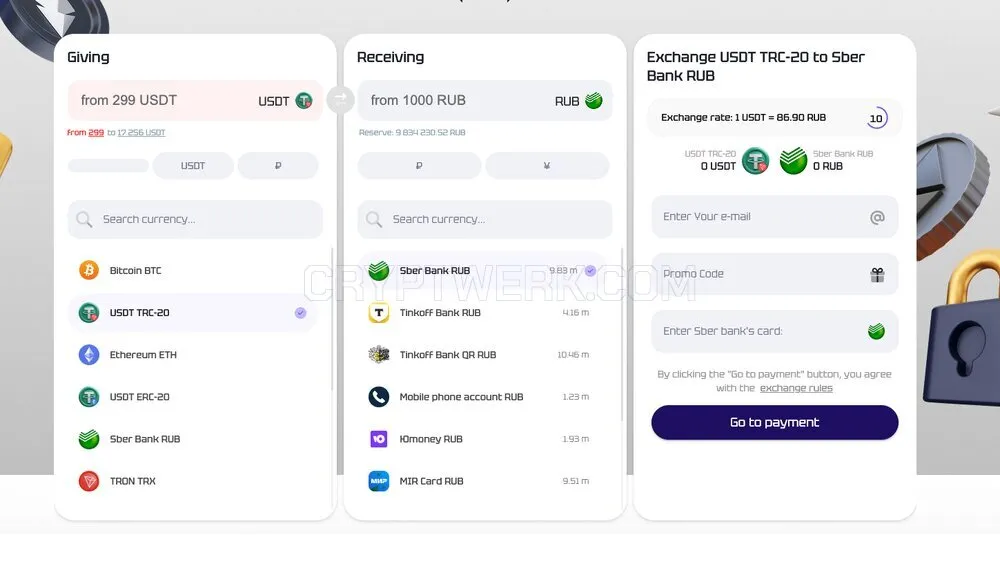This screenshot has width=1000, height=566.
Task: Open the exchange rules link
Action: coord(796,388)
